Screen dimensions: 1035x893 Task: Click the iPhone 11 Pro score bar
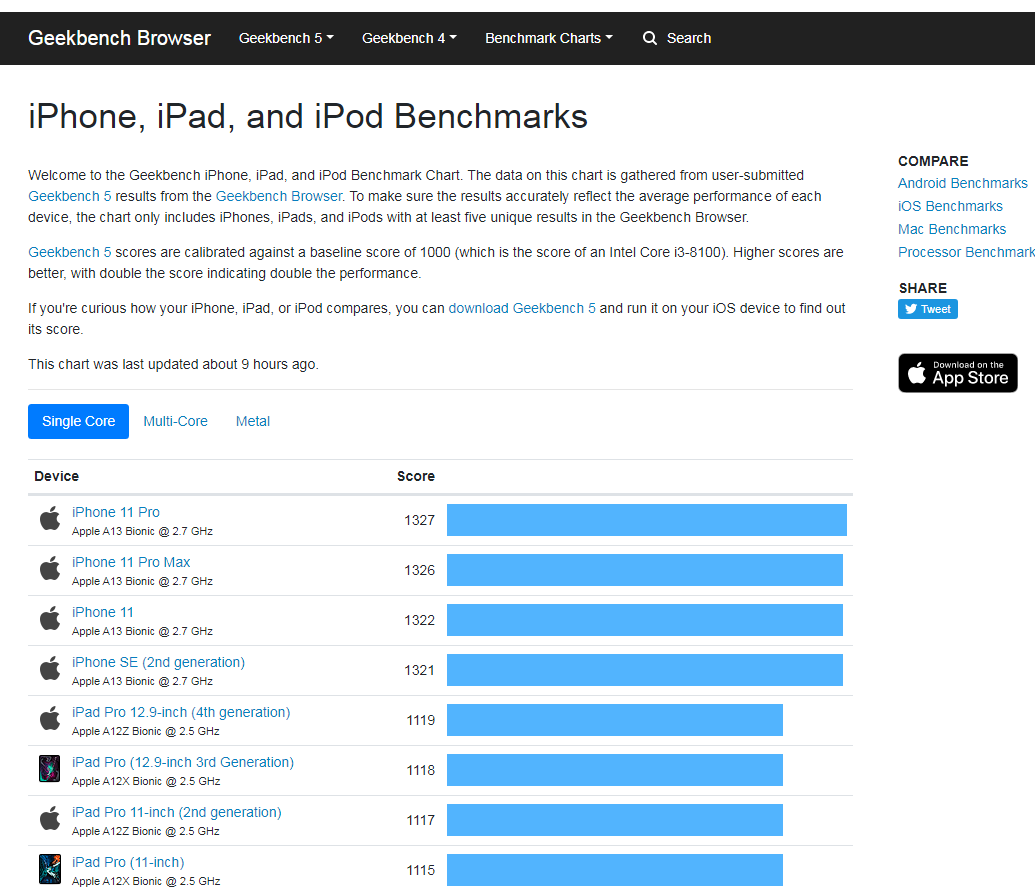[646, 520]
